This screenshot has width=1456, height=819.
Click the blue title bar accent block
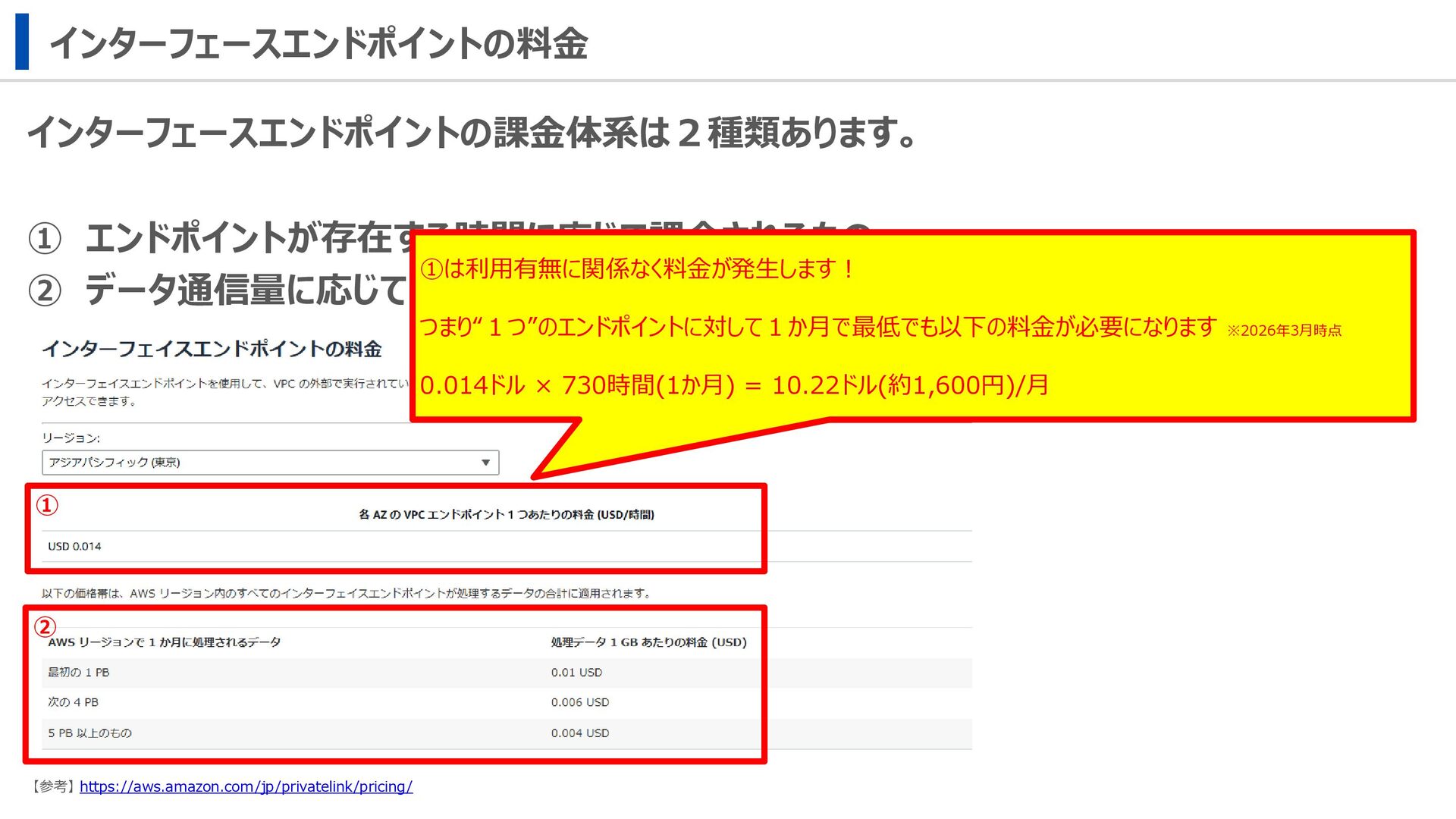click(22, 42)
